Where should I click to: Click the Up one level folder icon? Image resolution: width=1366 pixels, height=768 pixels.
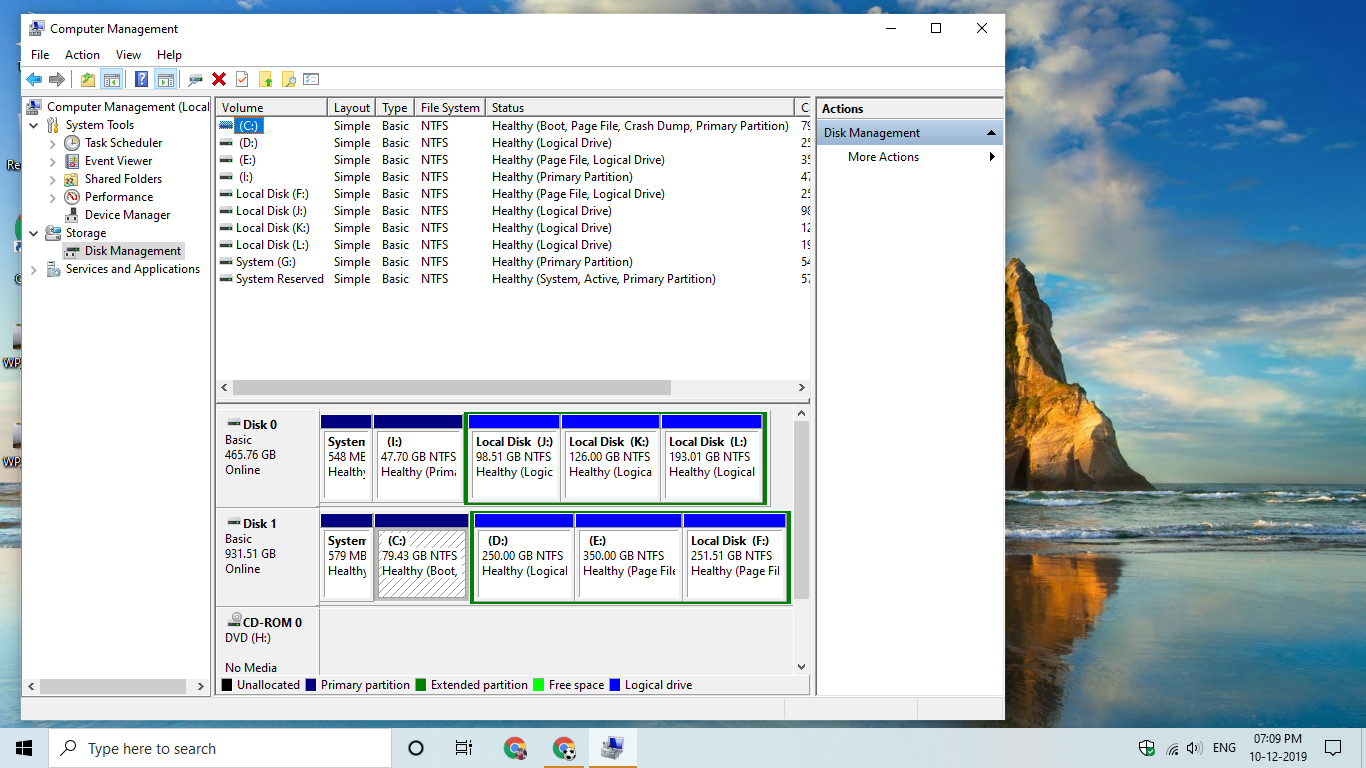88,79
